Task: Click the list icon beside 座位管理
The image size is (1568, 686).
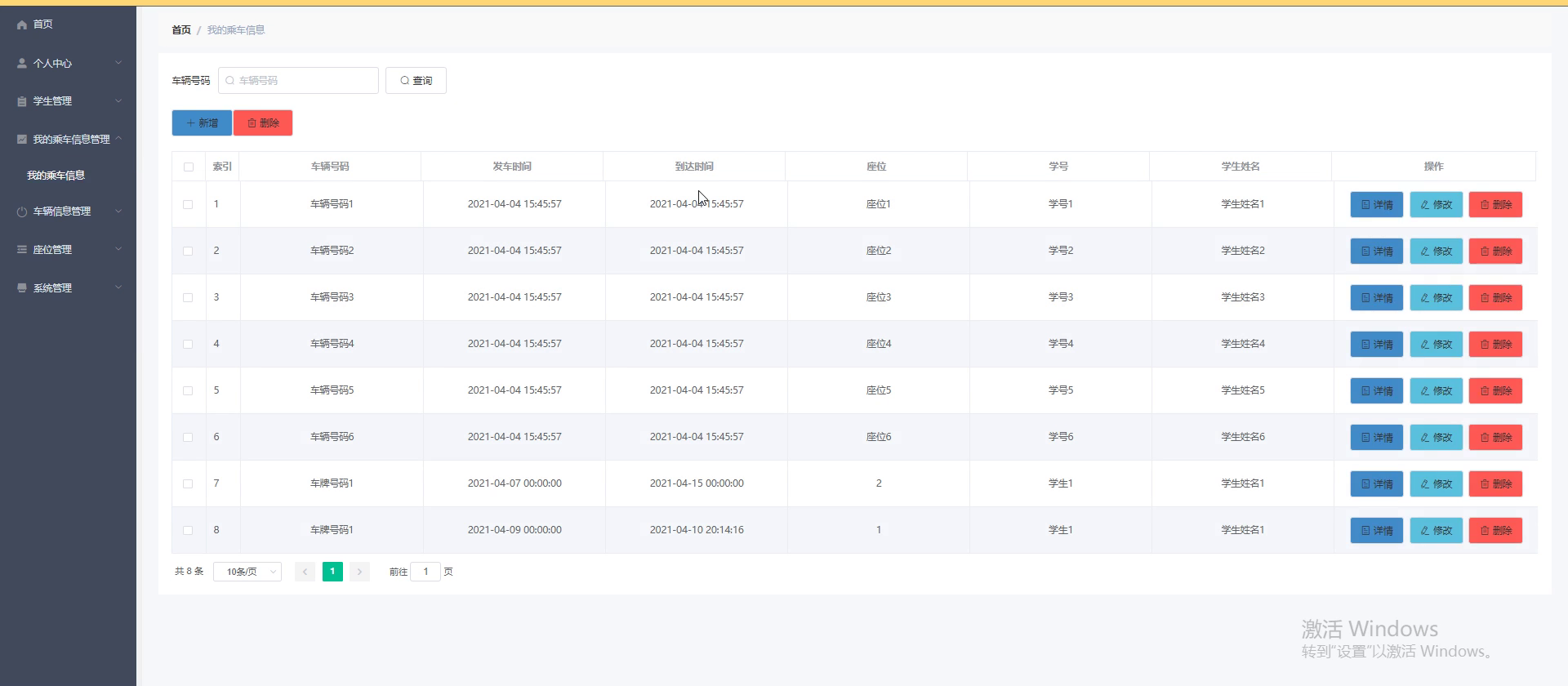Action: [x=22, y=250]
